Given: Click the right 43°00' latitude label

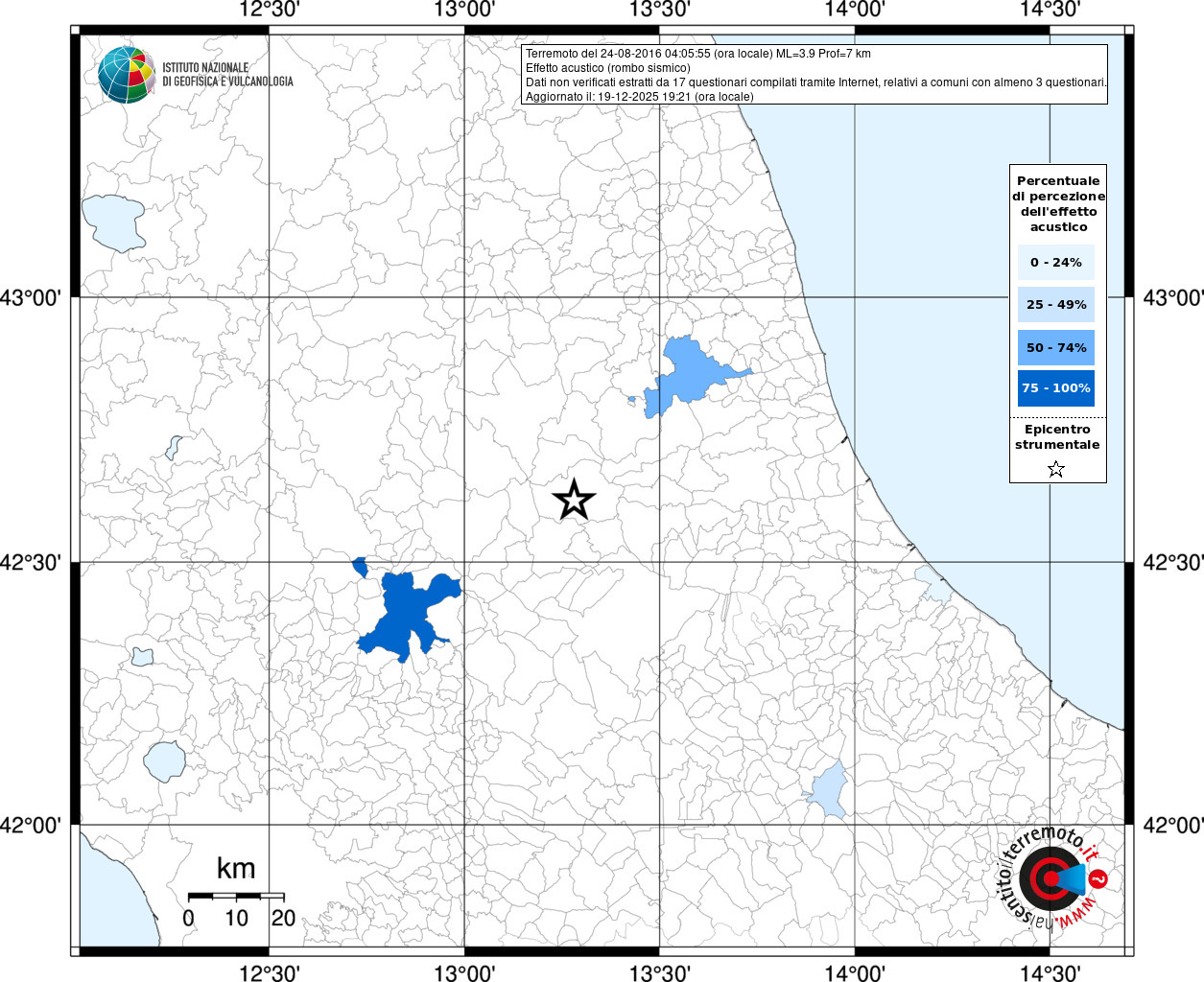Looking at the screenshot, I should [1172, 298].
